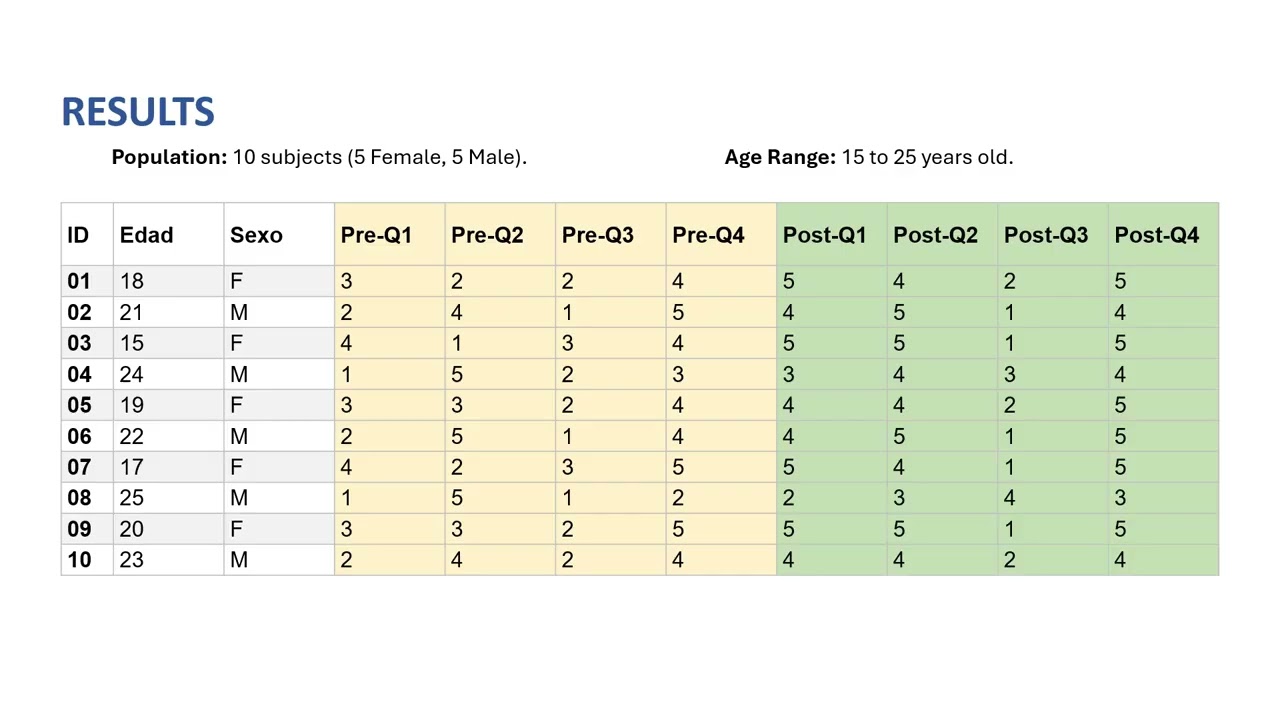Viewport: 1280px width, 720px height.
Task: Select the Population label text
Action: click(x=170, y=157)
